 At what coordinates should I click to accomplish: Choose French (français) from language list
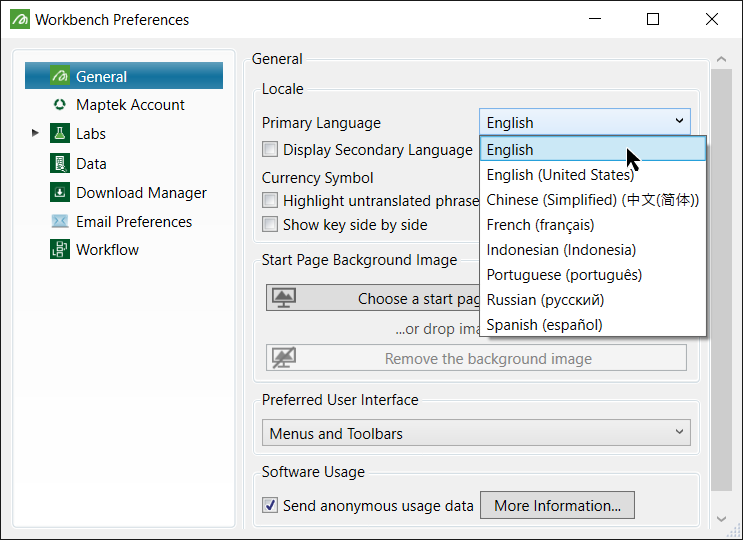[x=540, y=225]
